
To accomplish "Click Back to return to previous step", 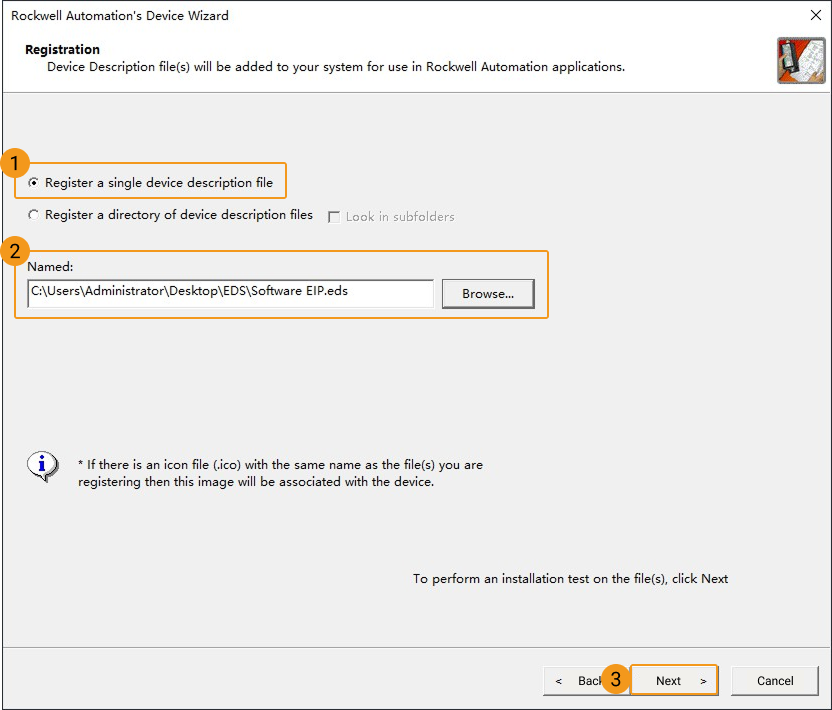I will click(578, 680).
